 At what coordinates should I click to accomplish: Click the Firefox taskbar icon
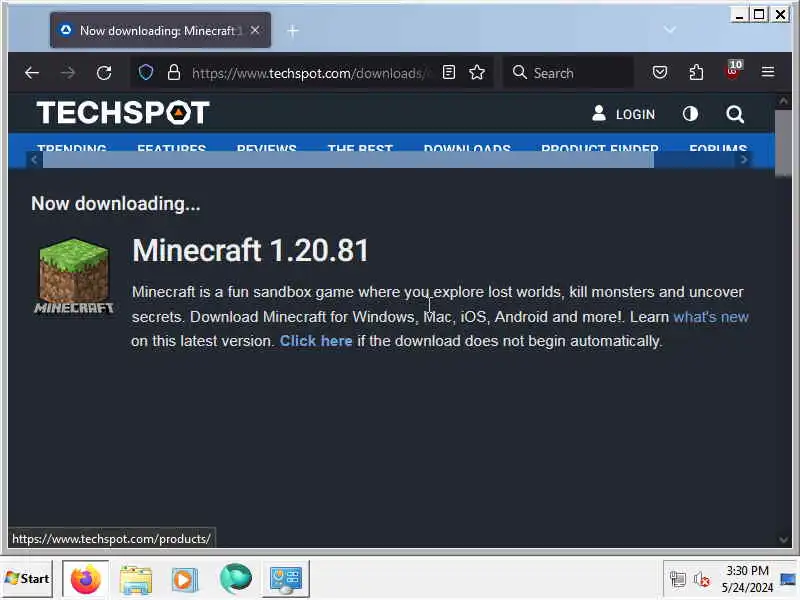coord(86,579)
